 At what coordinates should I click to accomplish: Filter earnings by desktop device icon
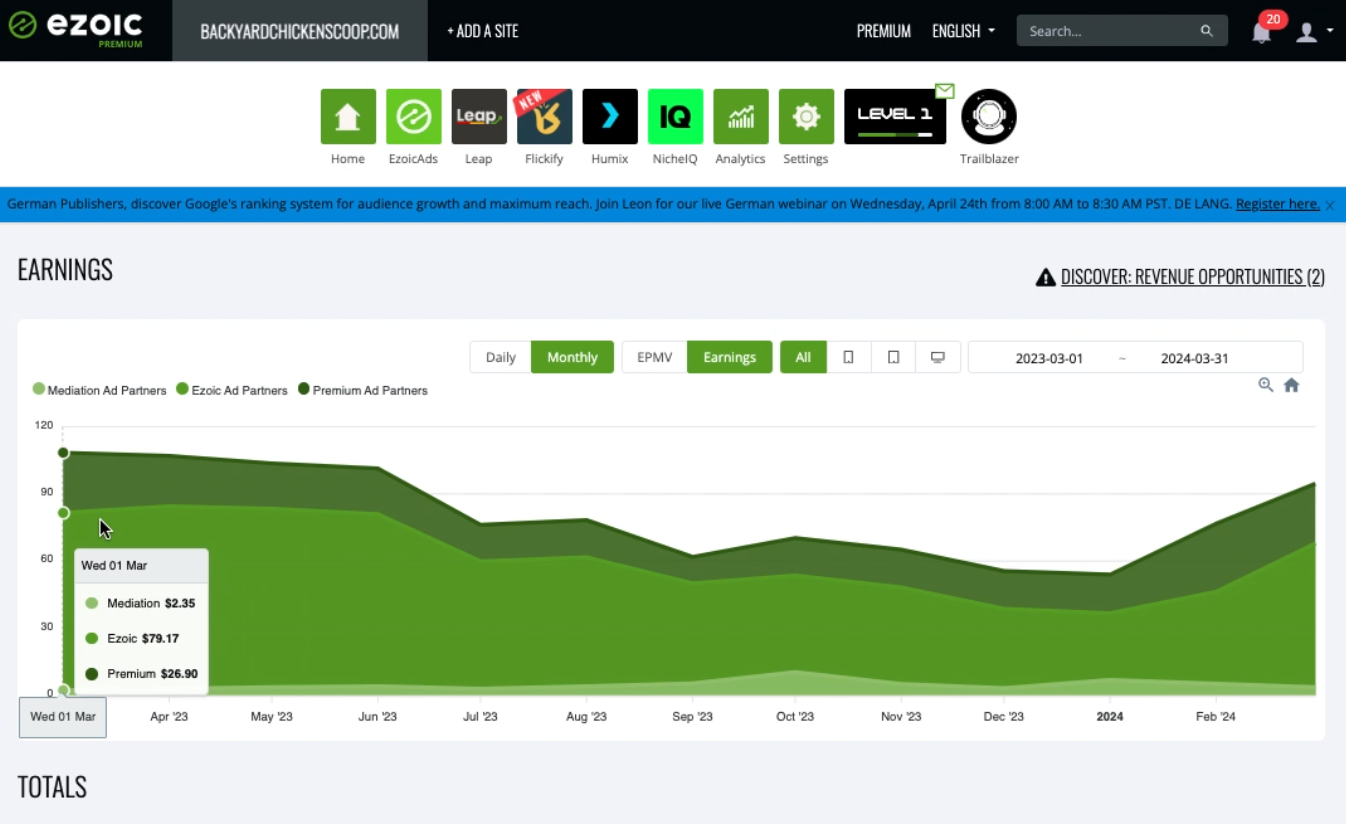pyautogui.click(x=938, y=357)
